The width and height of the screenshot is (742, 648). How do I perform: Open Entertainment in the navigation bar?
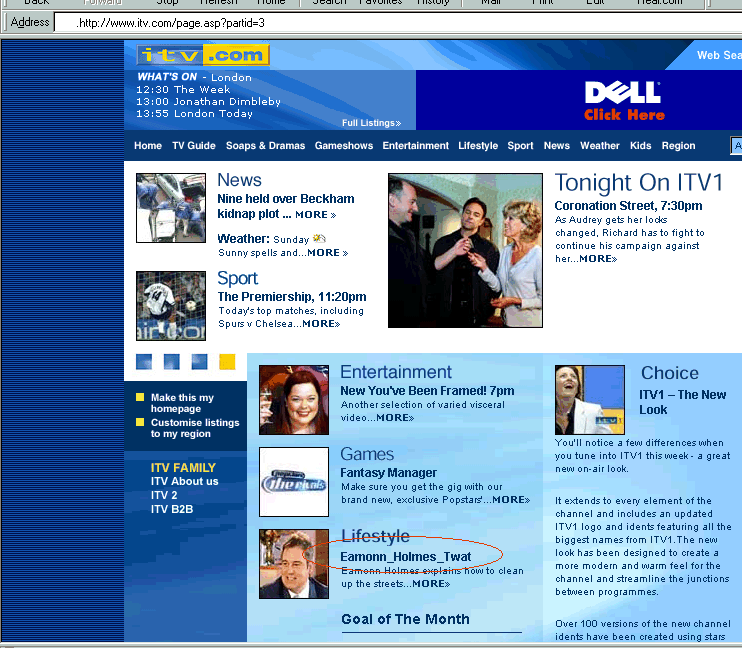[415, 146]
